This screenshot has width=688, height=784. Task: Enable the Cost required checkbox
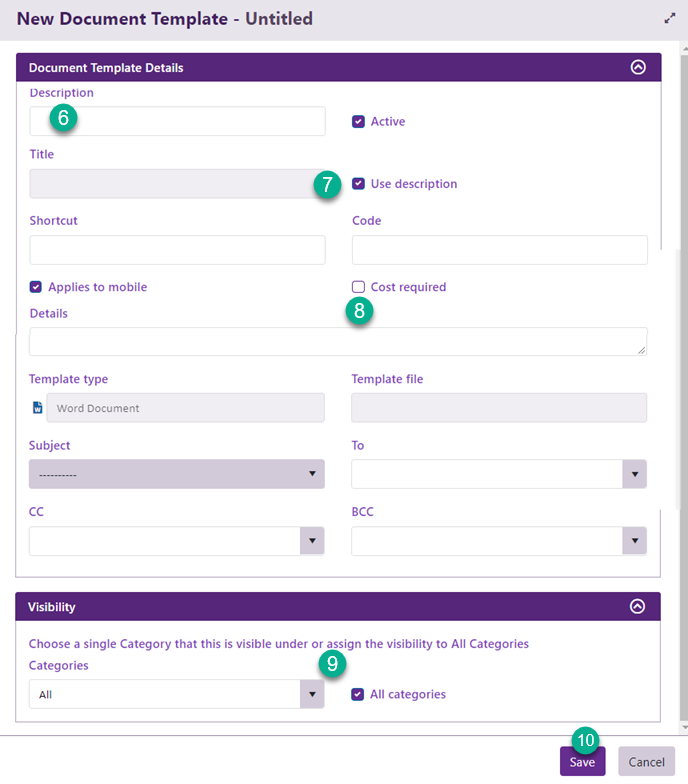pos(358,287)
